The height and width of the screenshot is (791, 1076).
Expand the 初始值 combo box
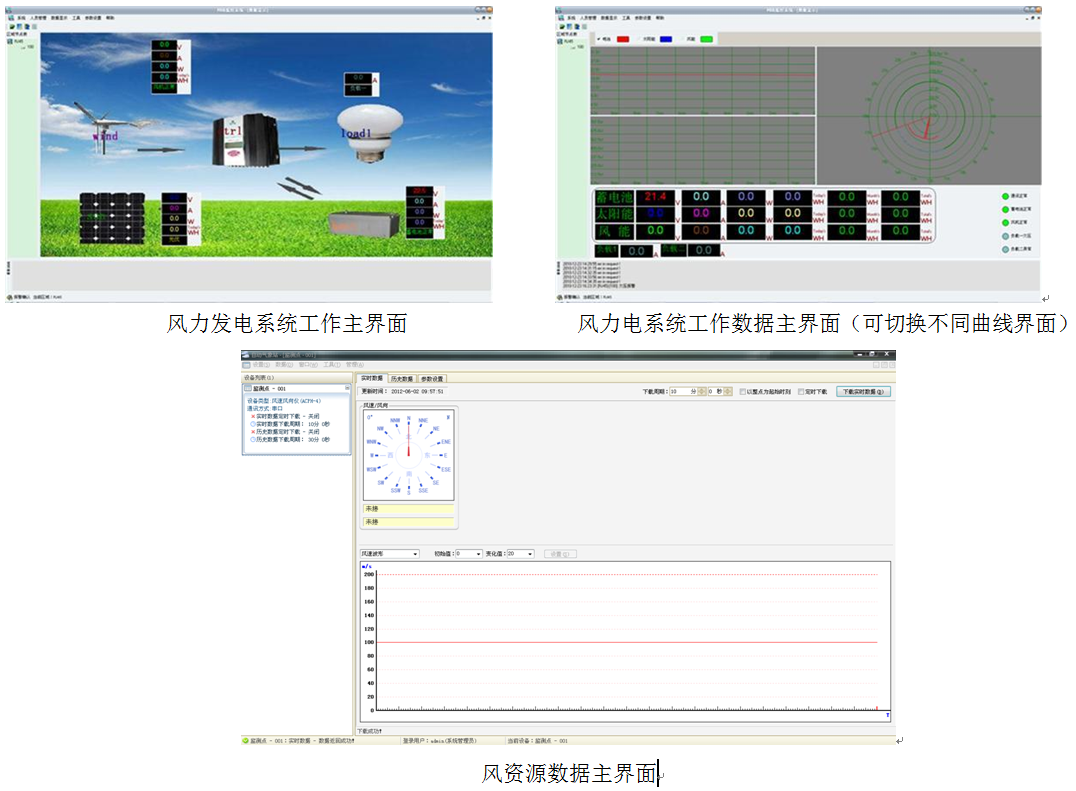[x=467, y=553]
